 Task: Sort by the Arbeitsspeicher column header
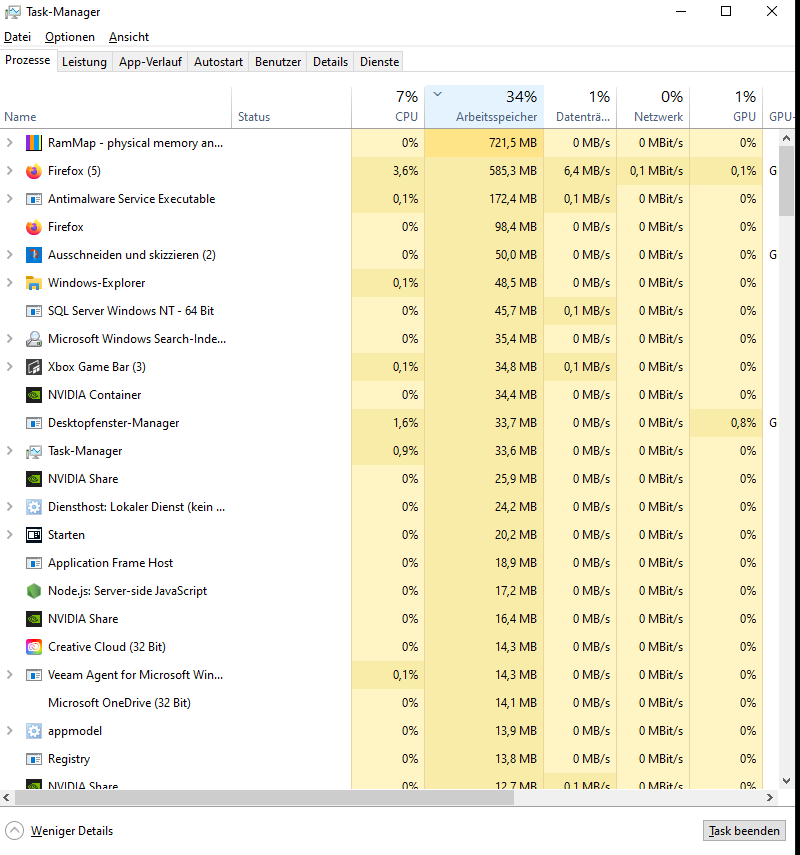pyautogui.click(x=484, y=107)
